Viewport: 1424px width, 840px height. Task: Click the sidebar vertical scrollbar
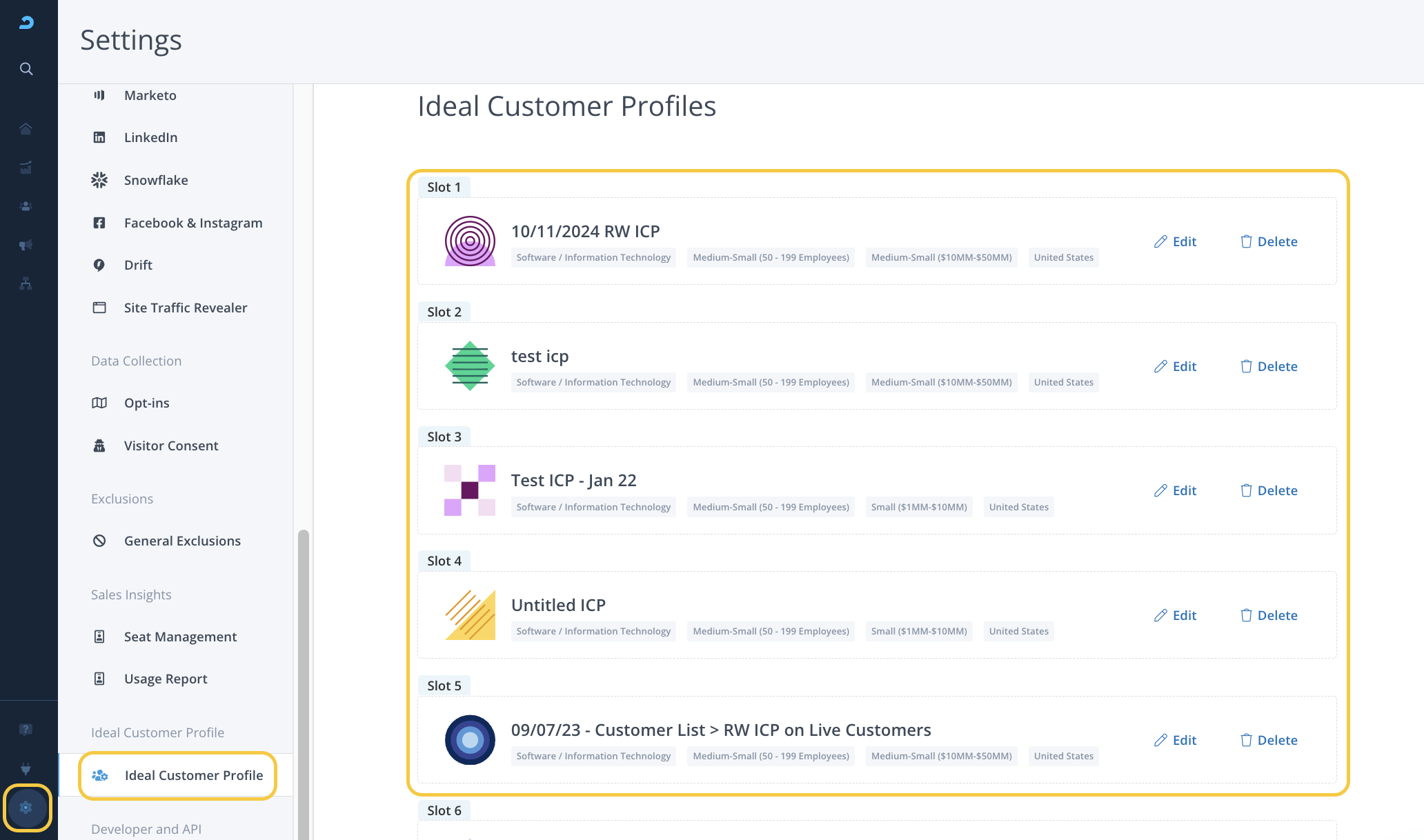point(303,683)
